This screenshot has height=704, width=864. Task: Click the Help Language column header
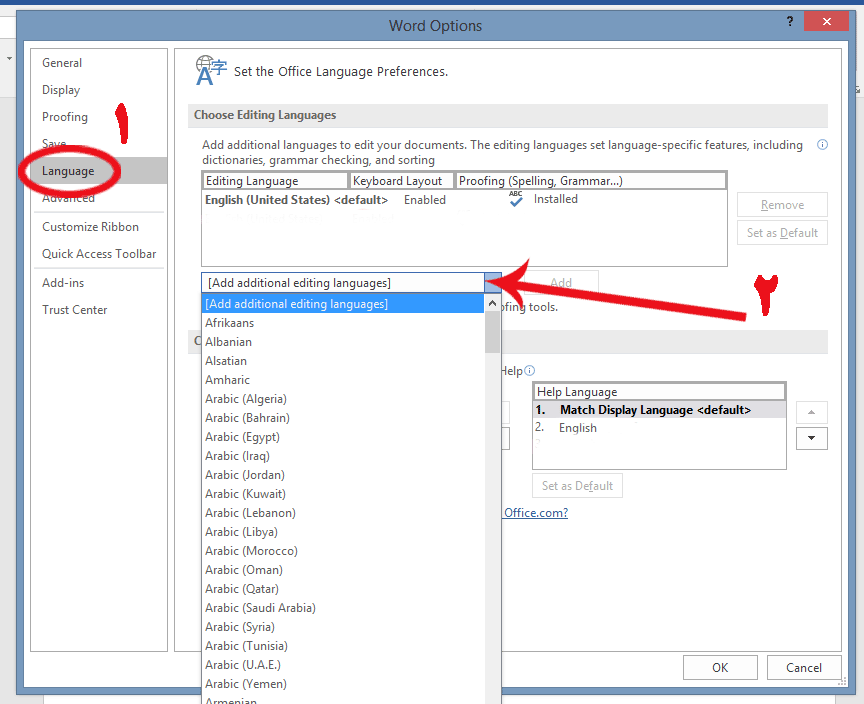point(659,392)
